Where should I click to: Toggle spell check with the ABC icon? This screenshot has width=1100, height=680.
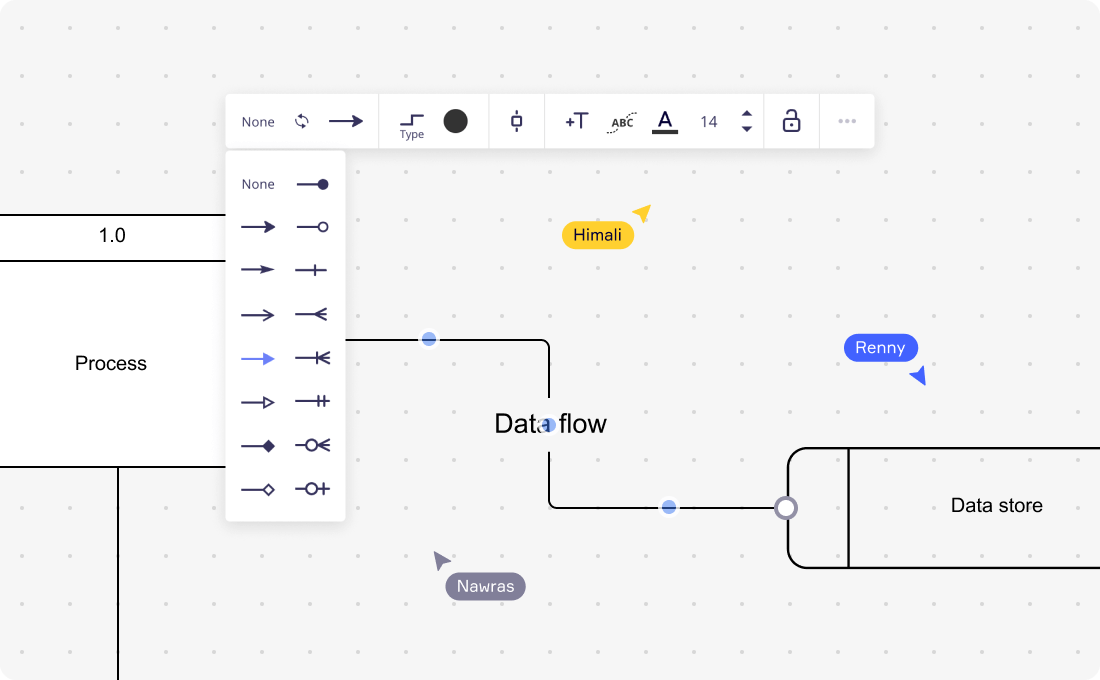point(621,121)
